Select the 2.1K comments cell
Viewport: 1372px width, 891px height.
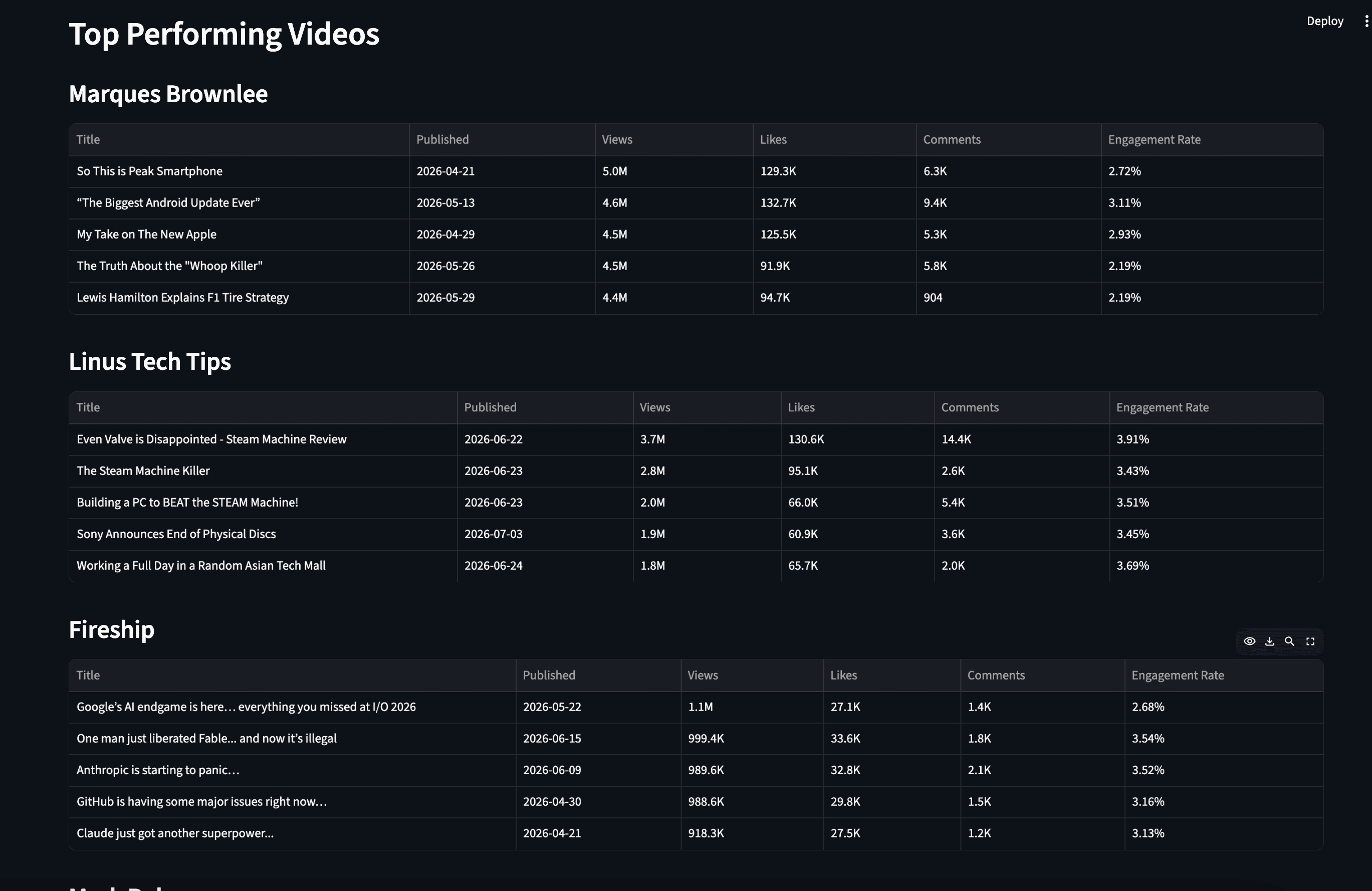pyautogui.click(x=1043, y=771)
